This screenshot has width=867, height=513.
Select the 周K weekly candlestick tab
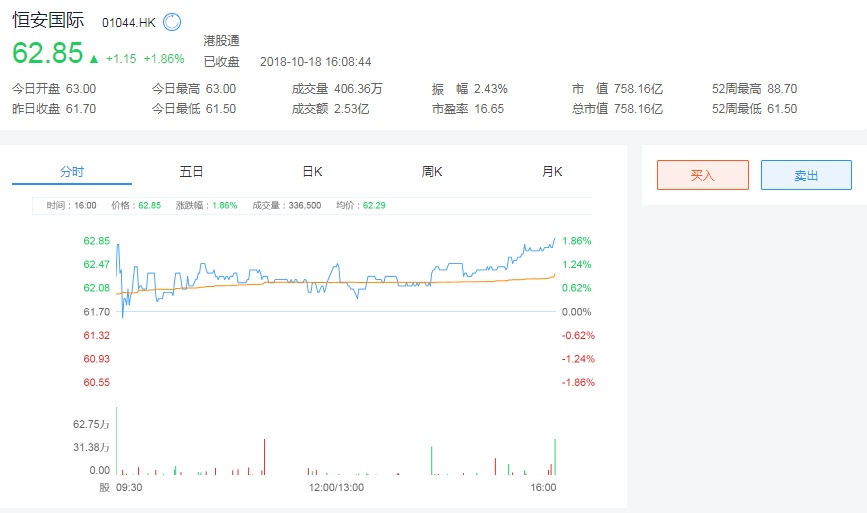click(432, 172)
